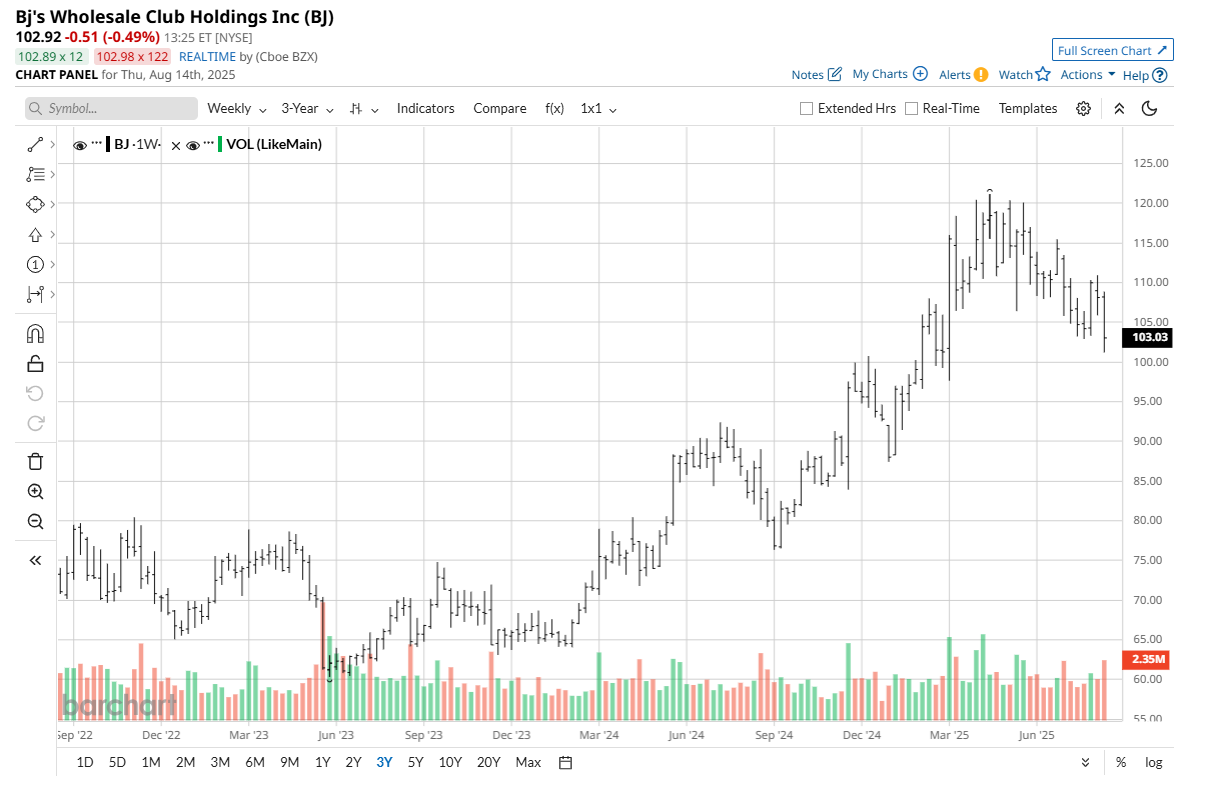Click the VOL green color swatch
Screen dimensions: 1222x792
click(219, 144)
